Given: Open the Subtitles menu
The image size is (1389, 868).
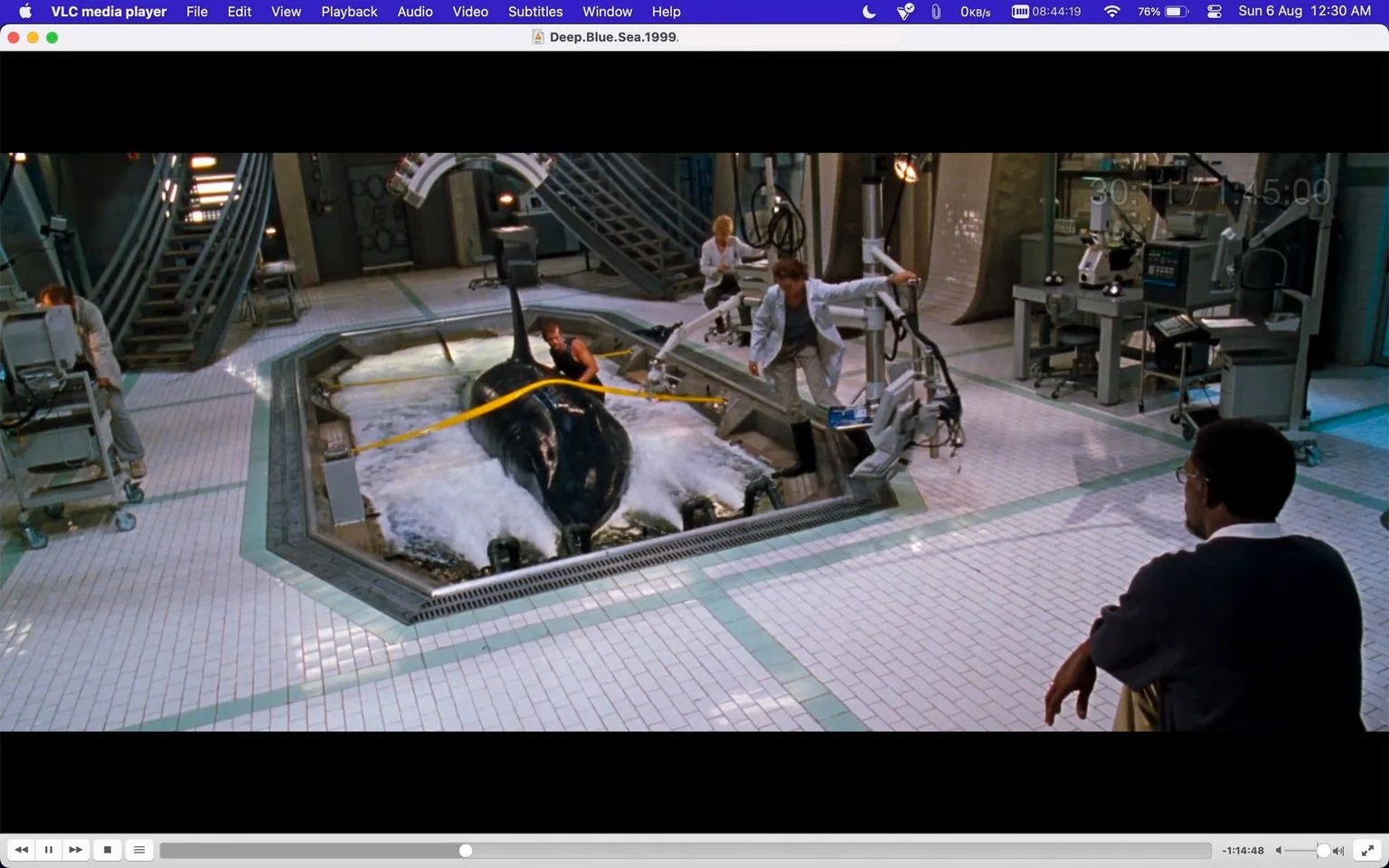Looking at the screenshot, I should 535,12.
